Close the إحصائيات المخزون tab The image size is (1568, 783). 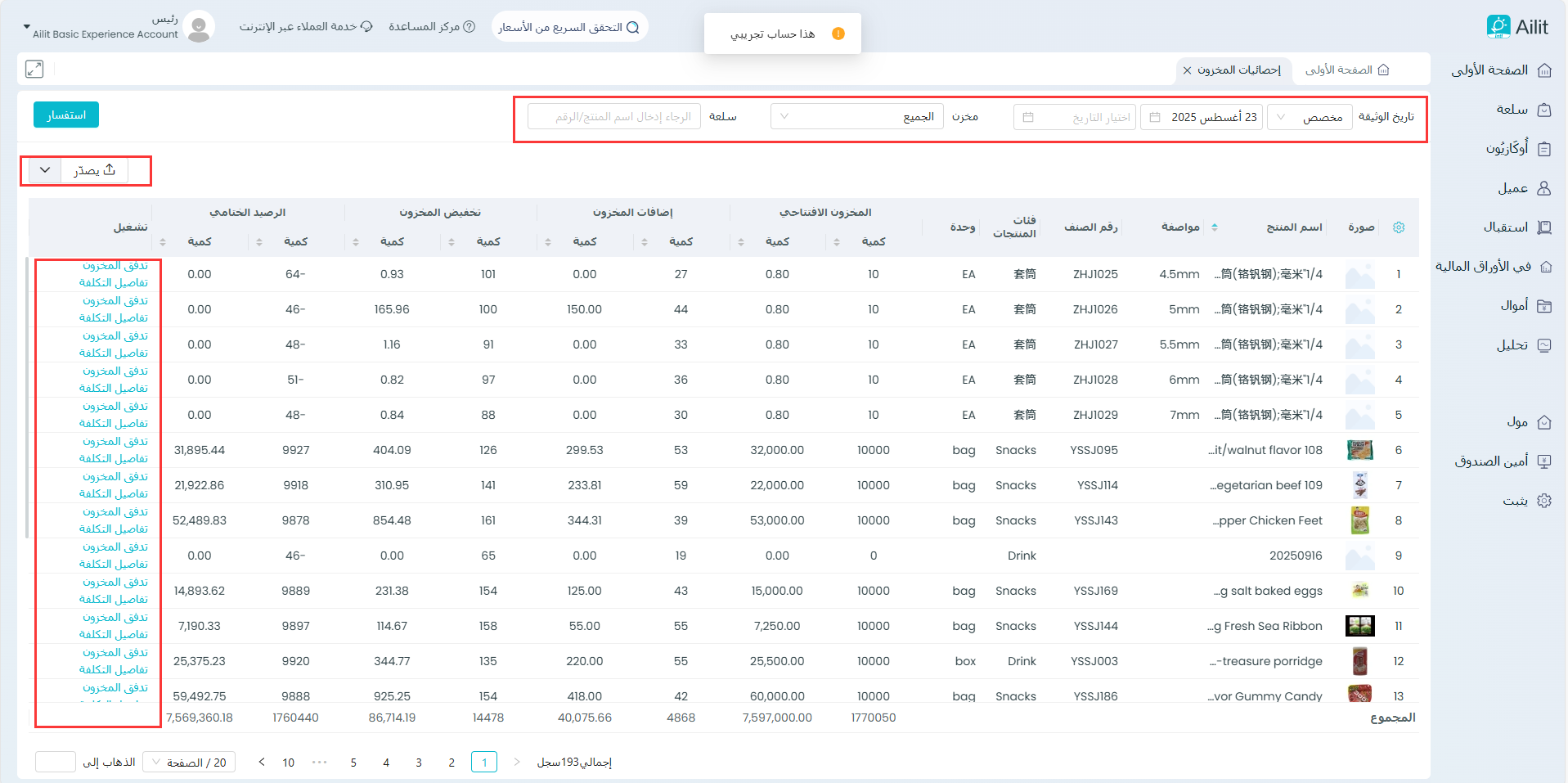coord(1187,70)
